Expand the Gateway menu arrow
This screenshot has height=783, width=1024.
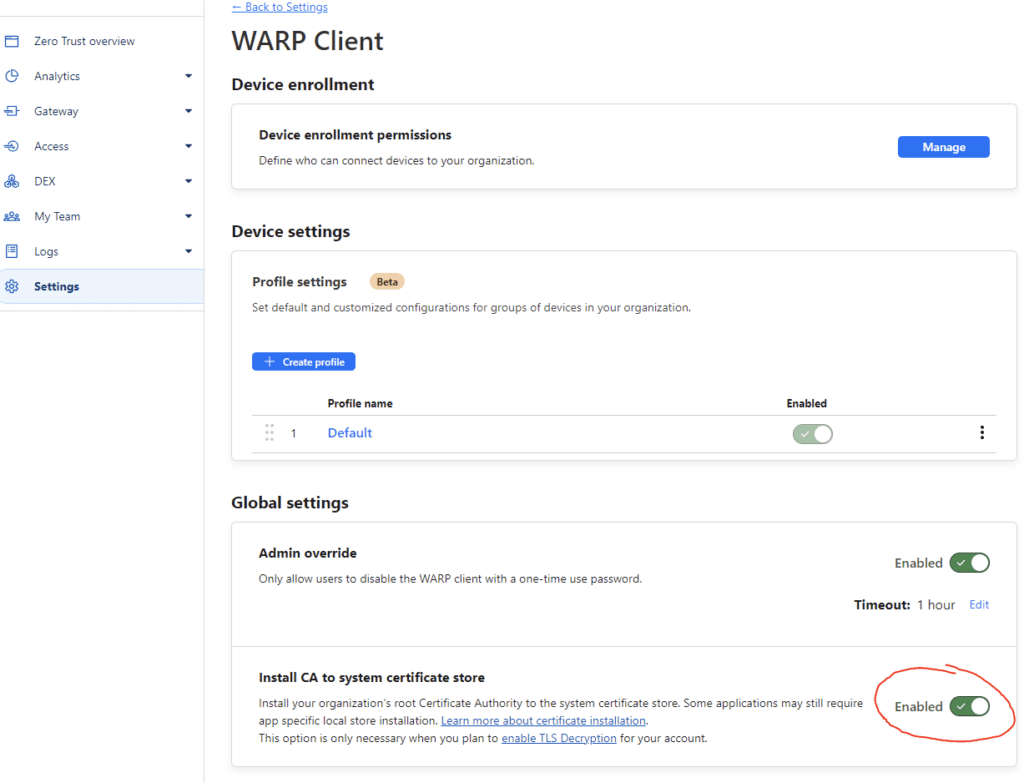[x=189, y=111]
